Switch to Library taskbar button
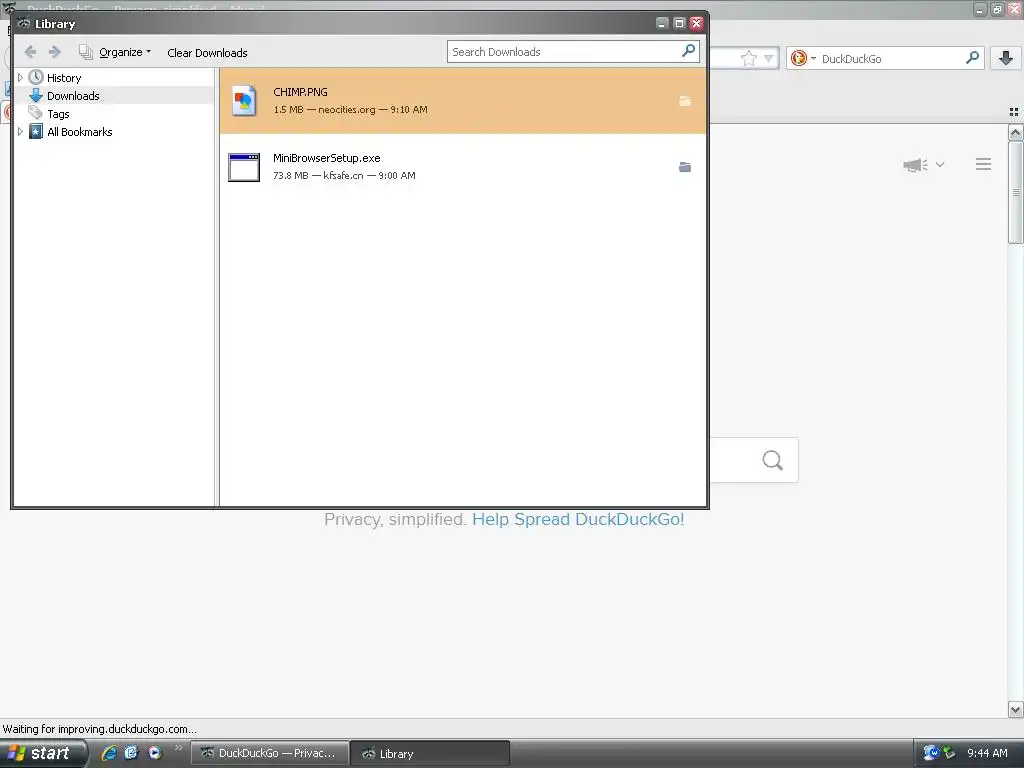Viewport: 1024px width, 768px height. coord(430,754)
